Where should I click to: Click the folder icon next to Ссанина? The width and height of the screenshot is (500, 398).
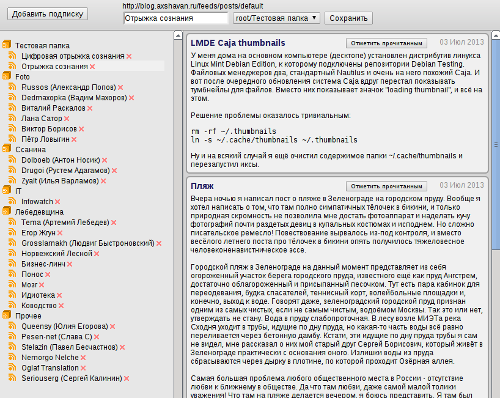coord(6,149)
